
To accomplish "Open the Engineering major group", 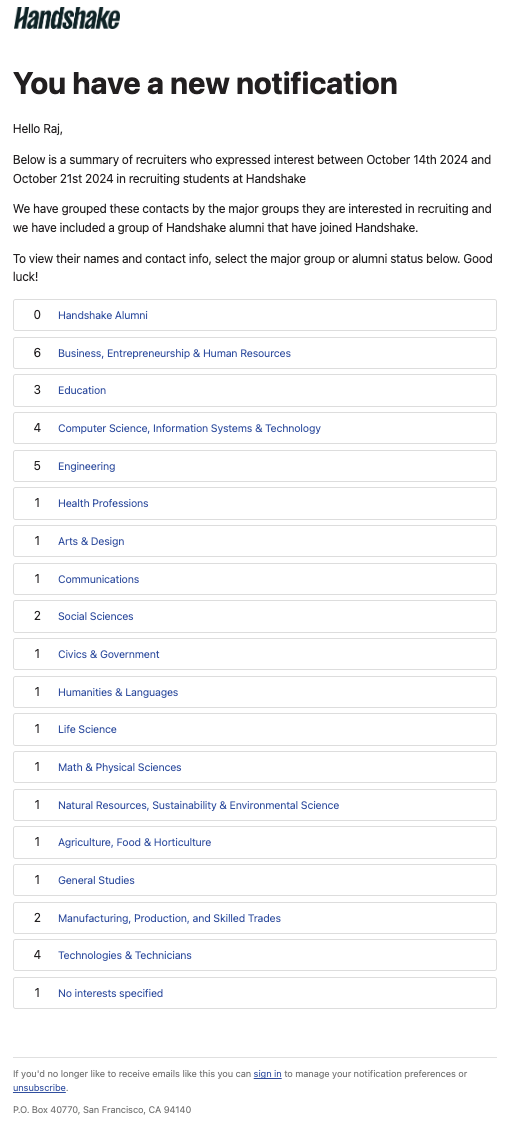I will click(x=86, y=466).
